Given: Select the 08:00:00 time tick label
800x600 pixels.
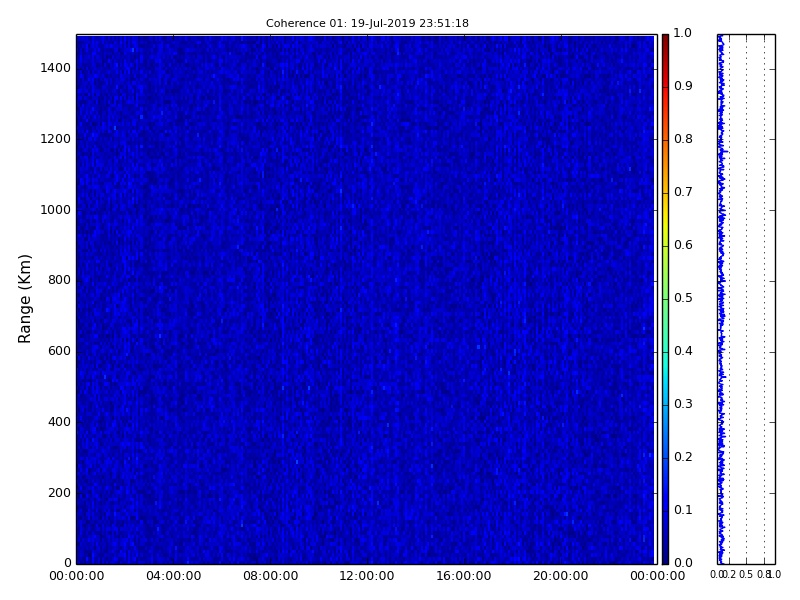Looking at the screenshot, I should [270, 576].
